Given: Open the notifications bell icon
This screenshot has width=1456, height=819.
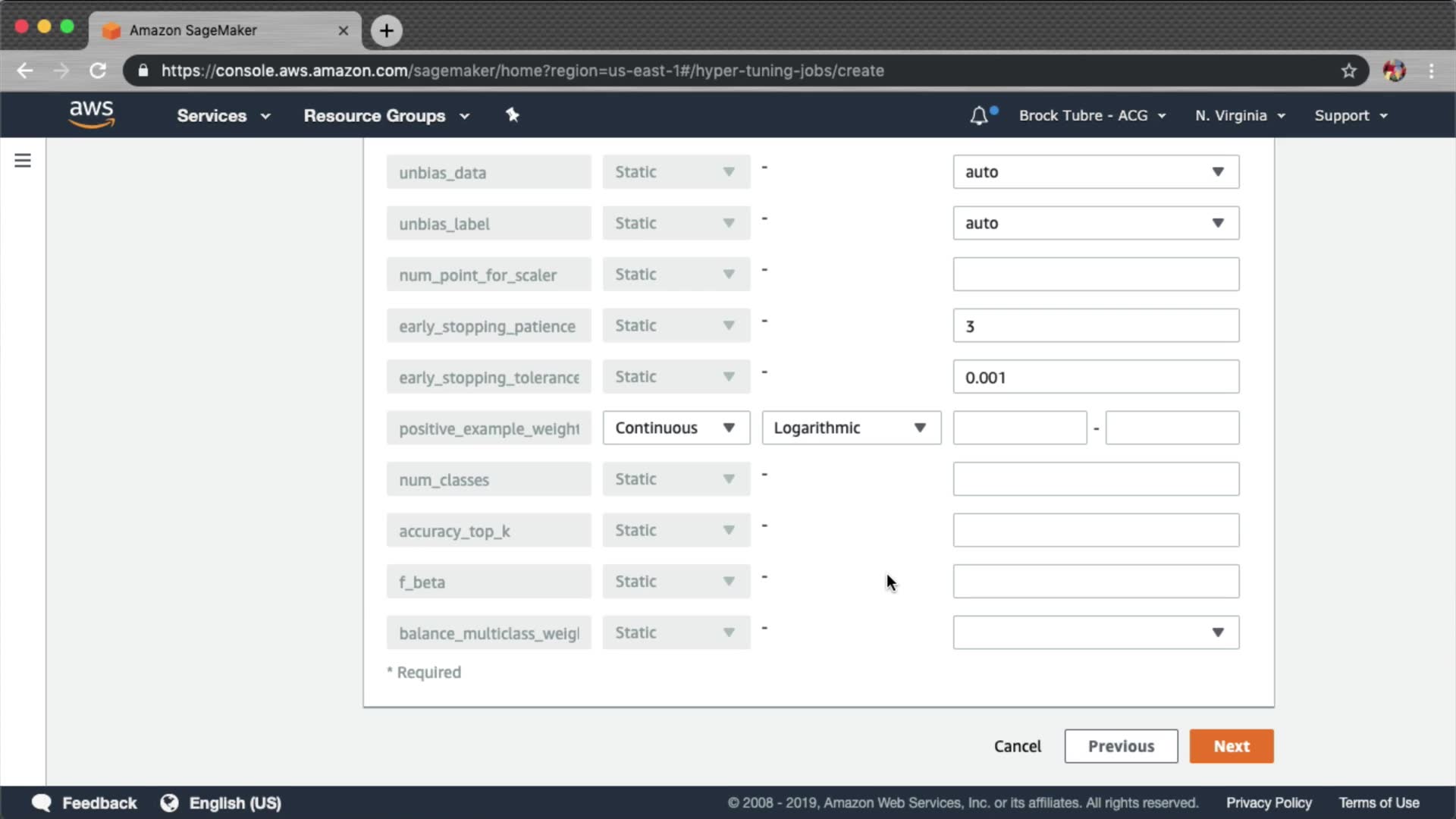Looking at the screenshot, I should pyautogui.click(x=979, y=115).
